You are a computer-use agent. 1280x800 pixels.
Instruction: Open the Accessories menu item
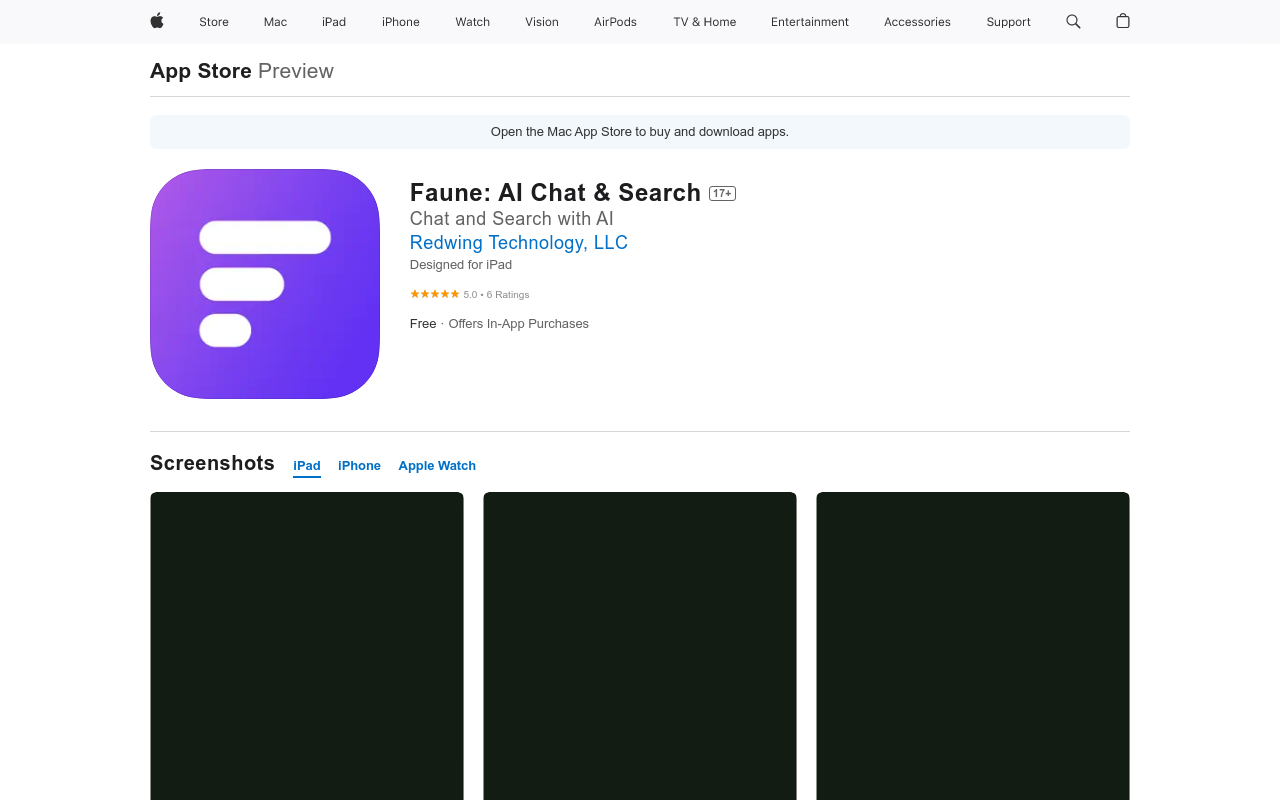coord(917,22)
